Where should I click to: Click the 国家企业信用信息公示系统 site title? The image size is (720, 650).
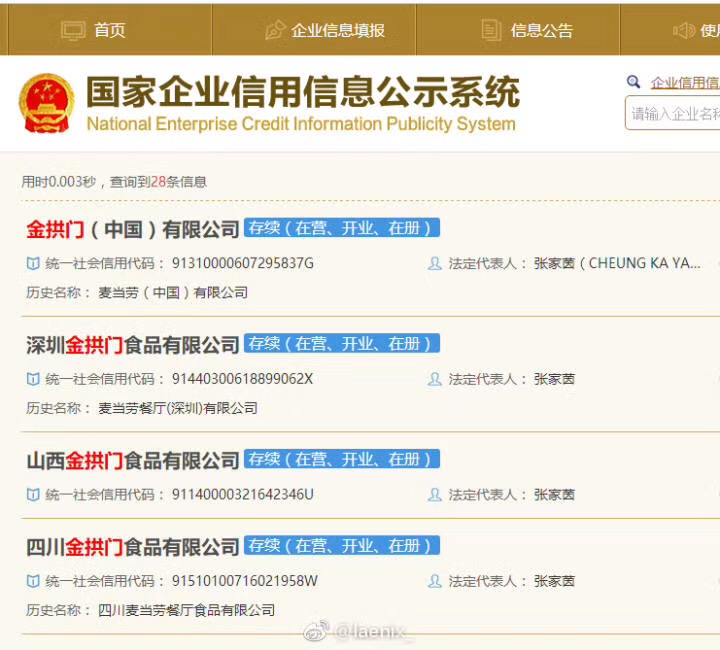(303, 92)
